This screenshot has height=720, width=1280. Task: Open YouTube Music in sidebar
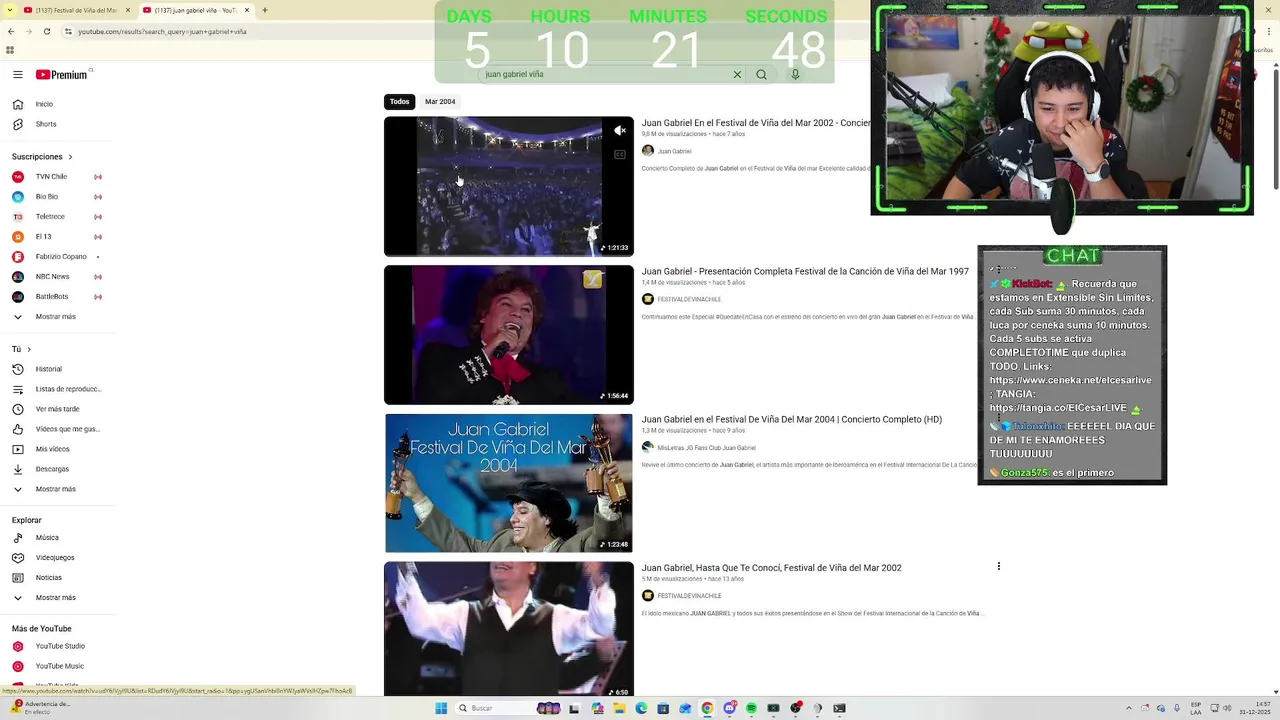[x=59, y=666]
